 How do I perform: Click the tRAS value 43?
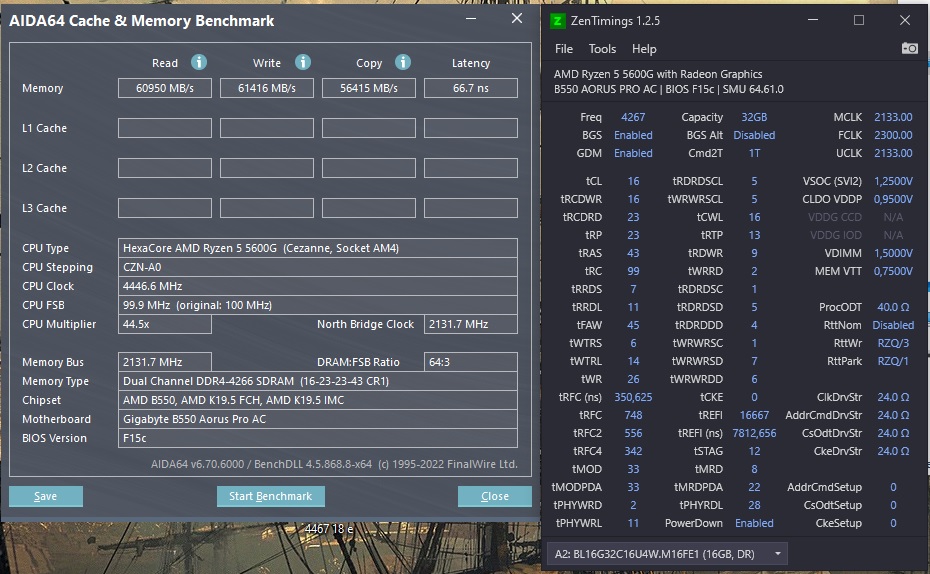click(x=633, y=253)
